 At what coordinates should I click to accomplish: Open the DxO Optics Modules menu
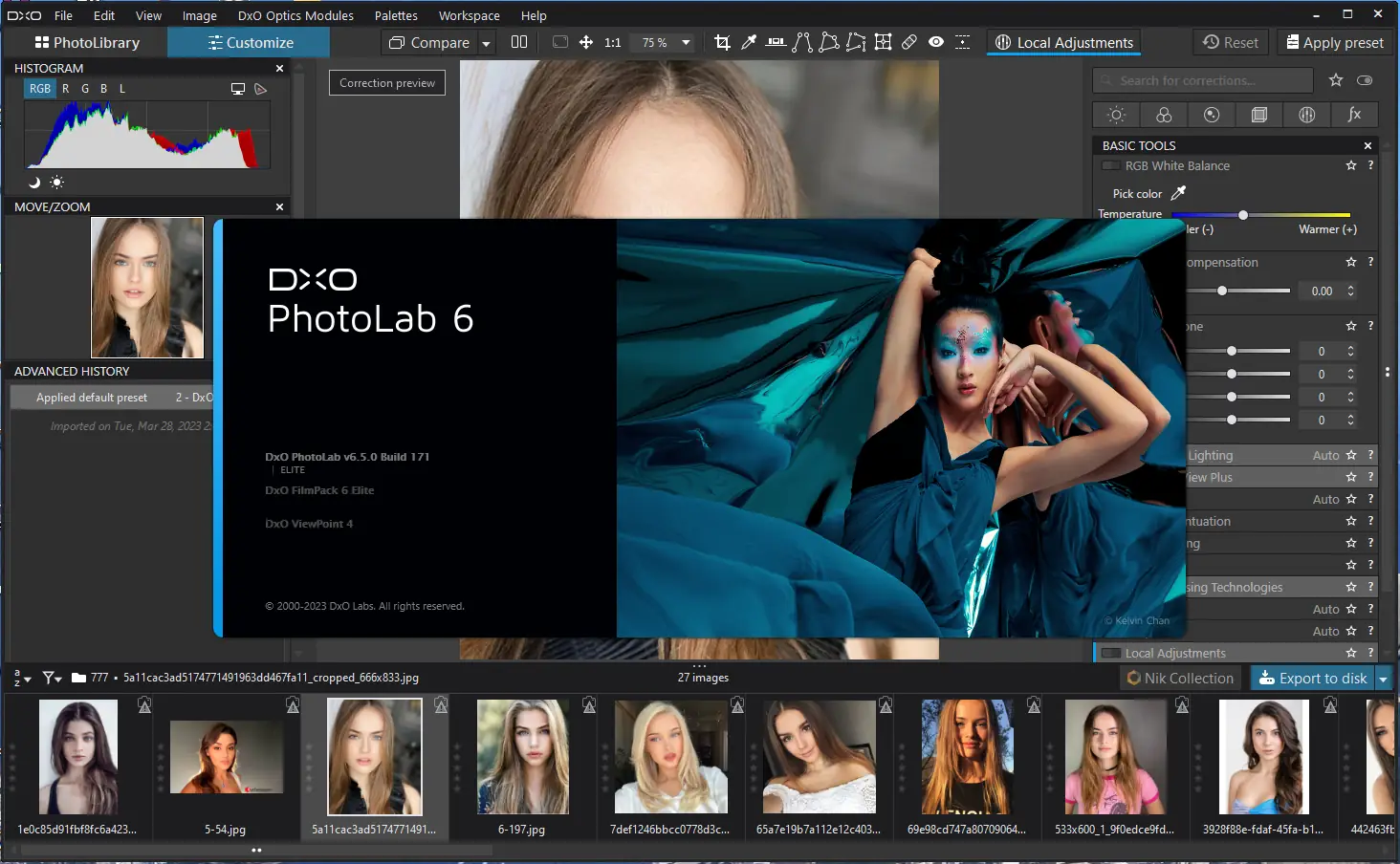tap(295, 15)
